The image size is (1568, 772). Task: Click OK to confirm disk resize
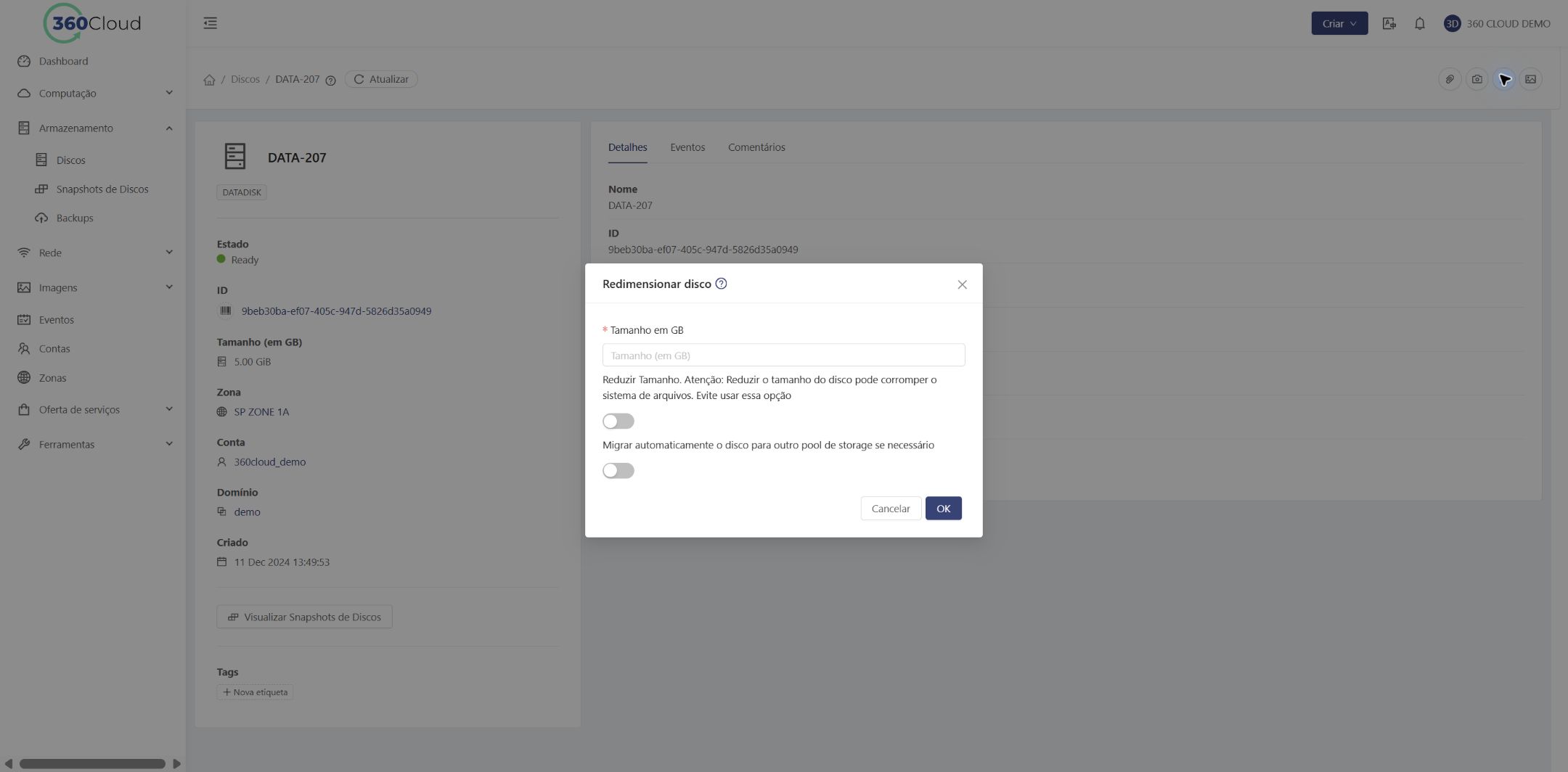[x=943, y=509]
